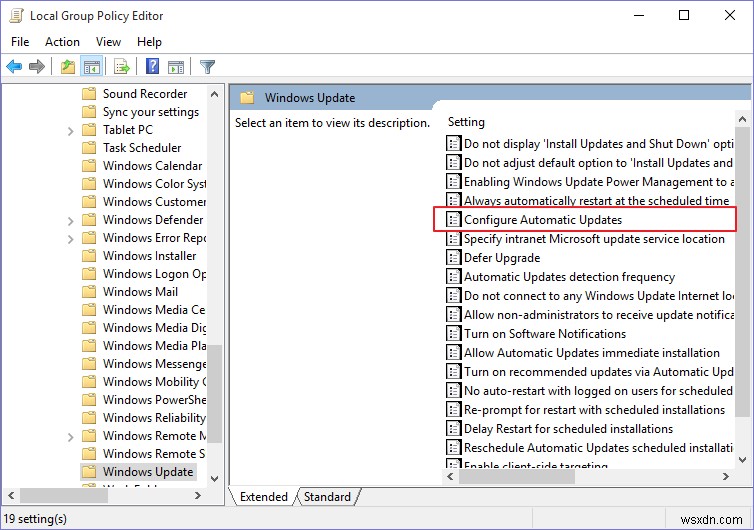Click the tree pane vertical scrollbar thumb

(x=215, y=393)
